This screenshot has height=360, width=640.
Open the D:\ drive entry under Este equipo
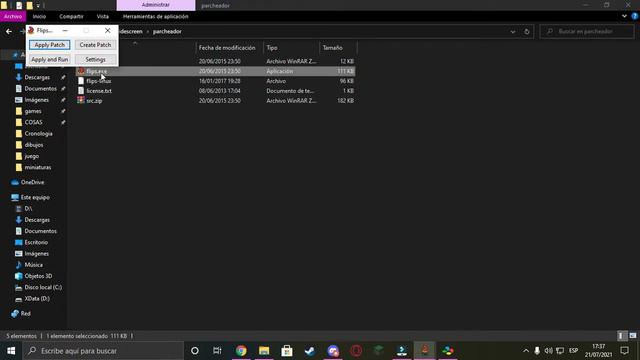pyautogui.click(x=28, y=208)
